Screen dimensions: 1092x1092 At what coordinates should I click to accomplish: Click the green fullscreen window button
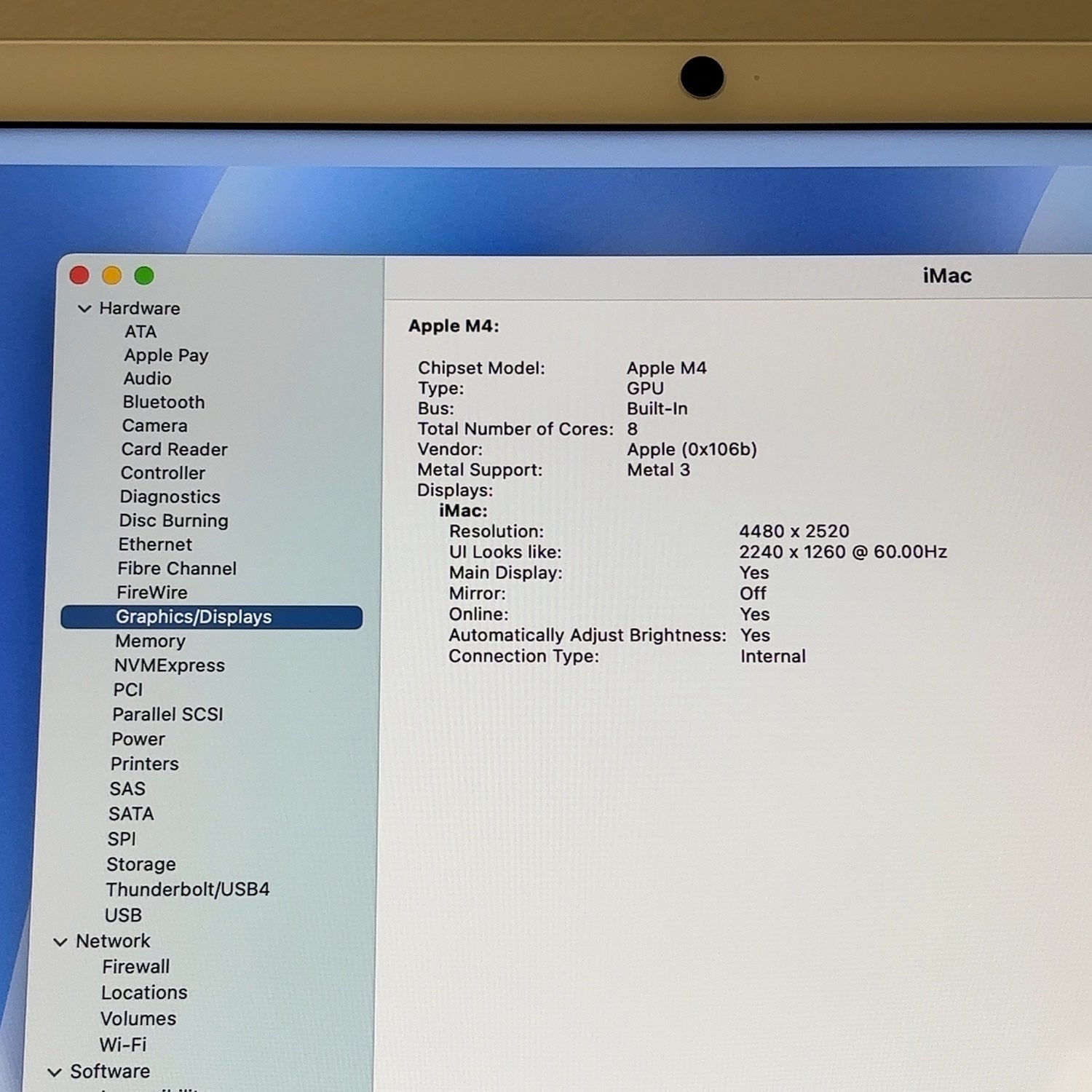[x=144, y=275]
